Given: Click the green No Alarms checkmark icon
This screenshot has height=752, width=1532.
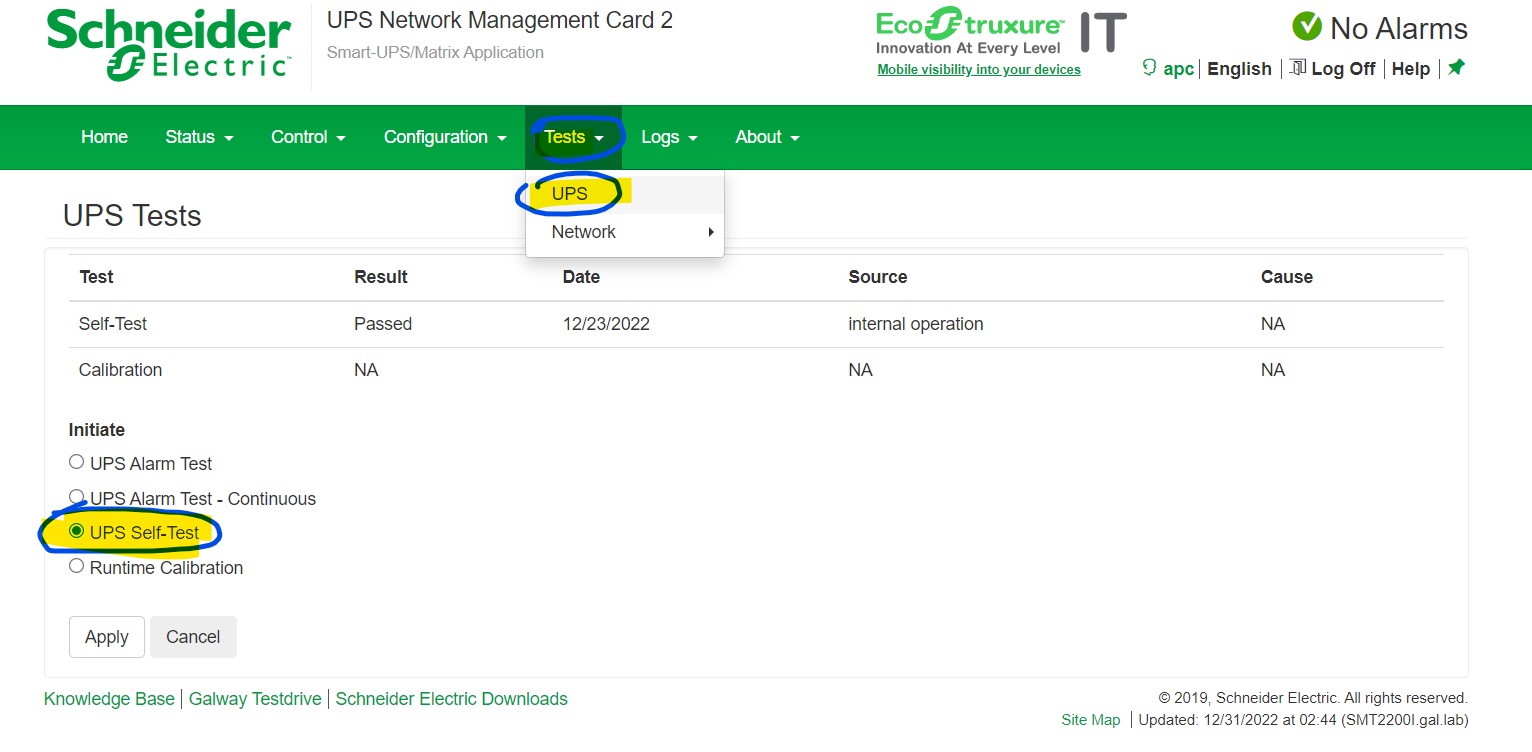Looking at the screenshot, I should coord(1306,27).
